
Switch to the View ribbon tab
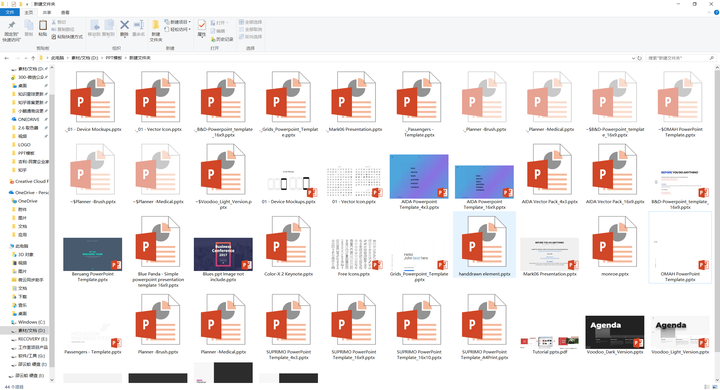click(65, 12)
